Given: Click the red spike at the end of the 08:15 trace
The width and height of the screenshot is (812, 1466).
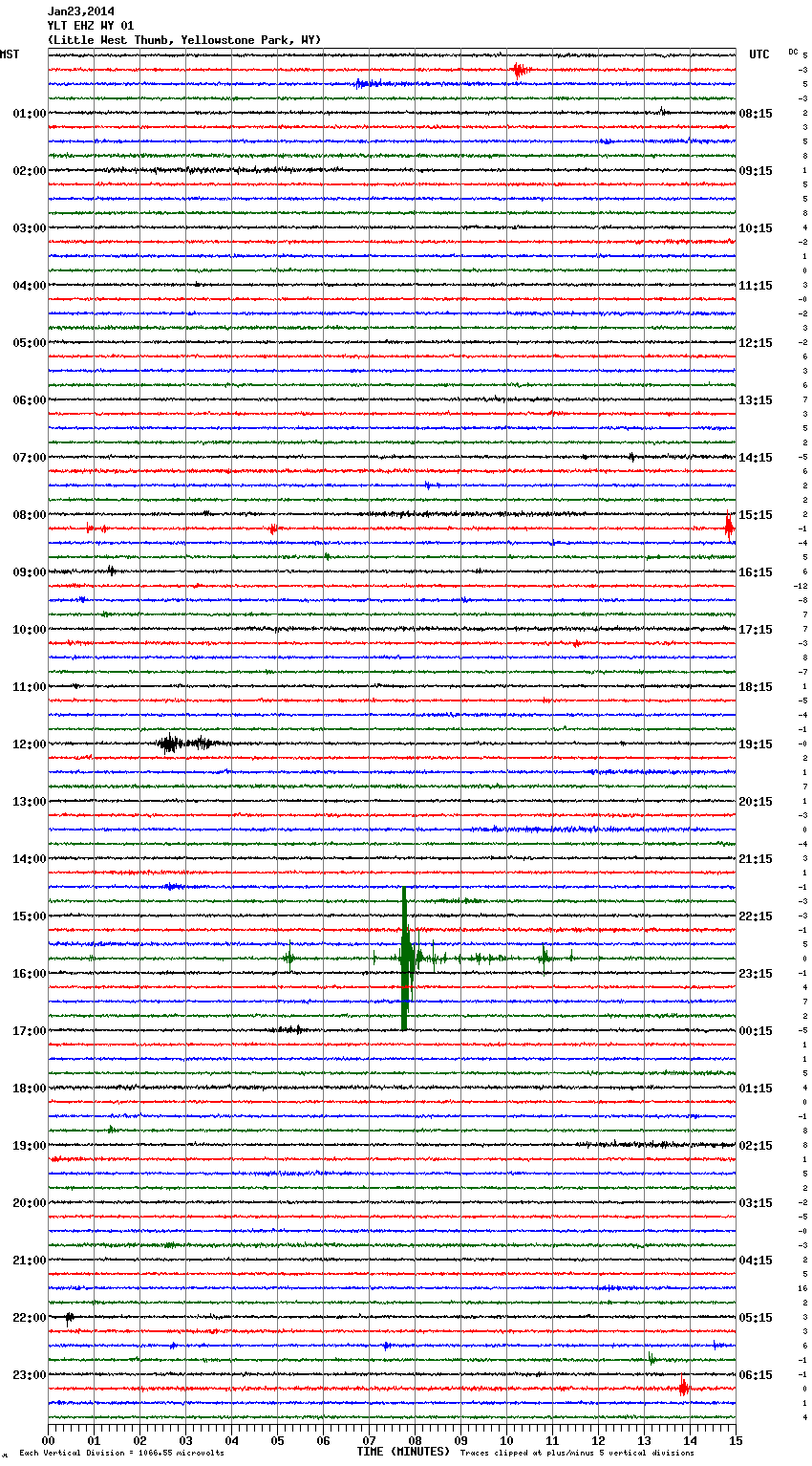Looking at the screenshot, I should [729, 528].
